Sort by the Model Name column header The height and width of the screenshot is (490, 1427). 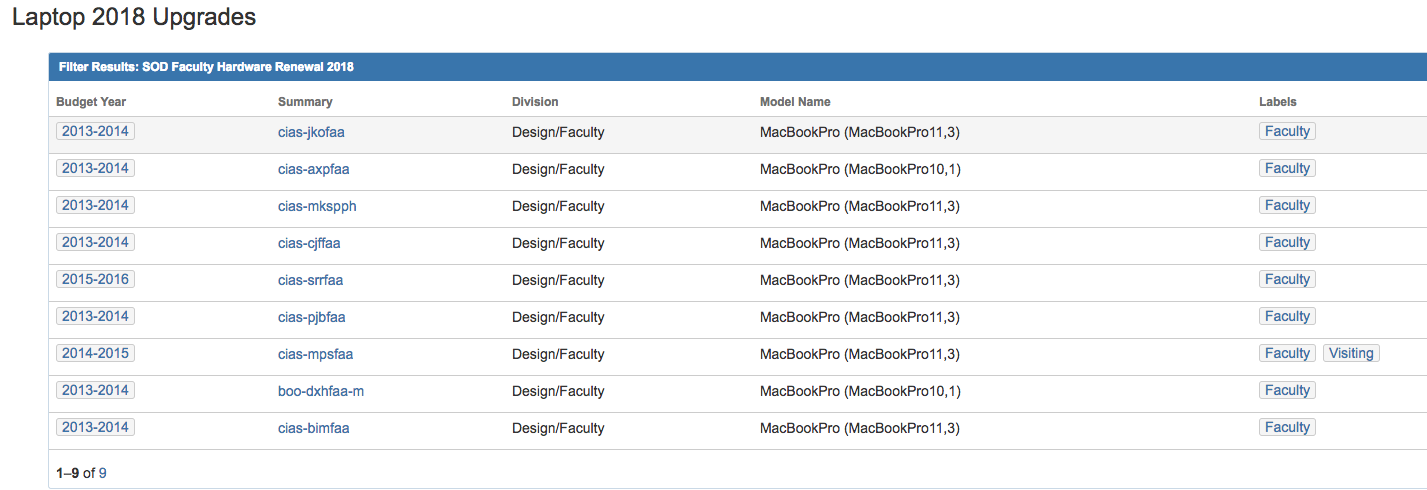(x=795, y=102)
